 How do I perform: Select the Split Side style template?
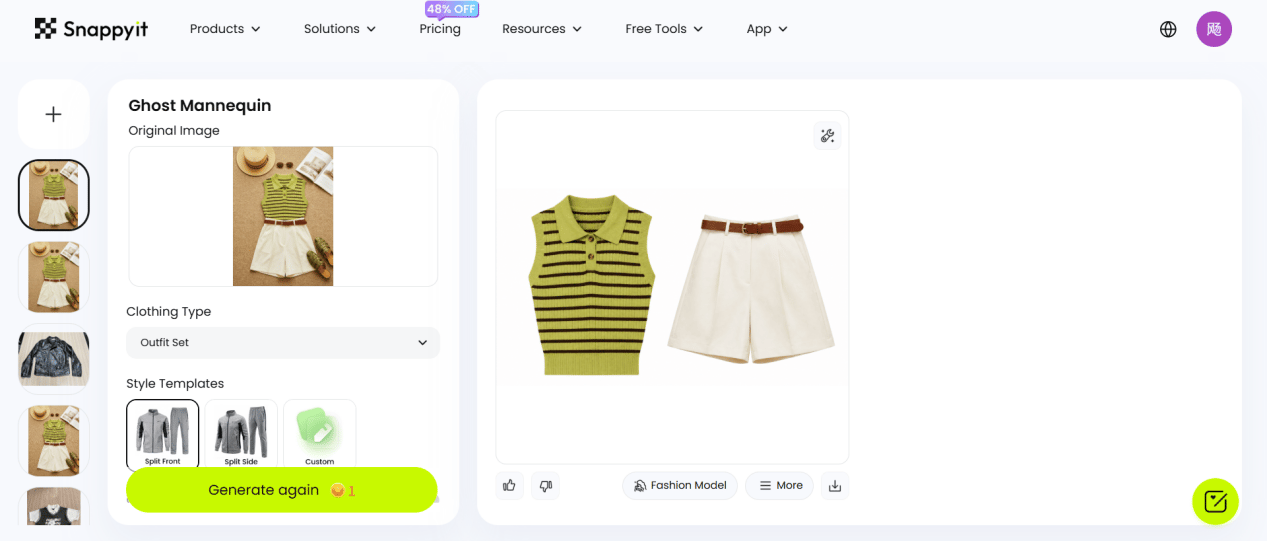242,435
